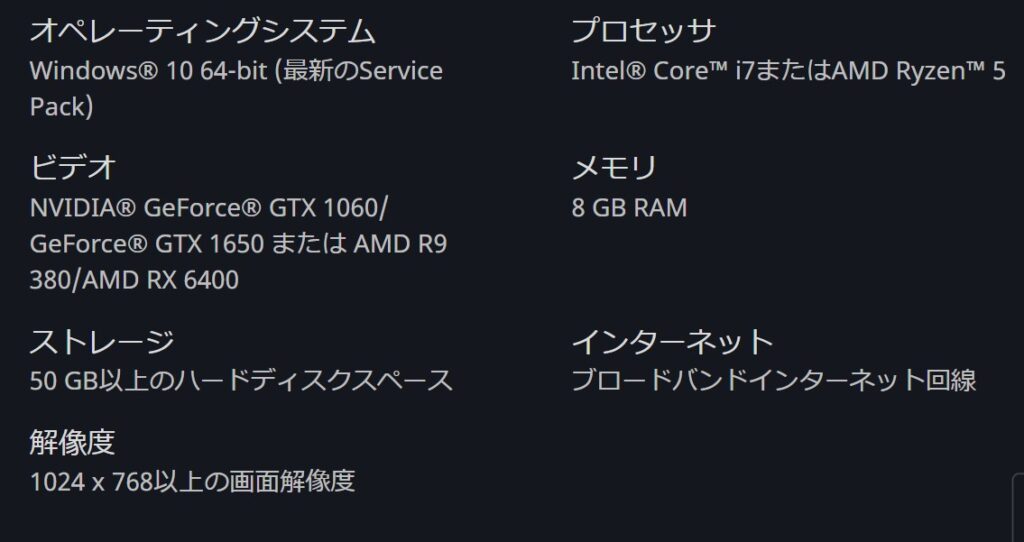Viewport: 1024px width, 542px height.
Task: Click the AMD R9 text in video specs
Action: [400, 244]
